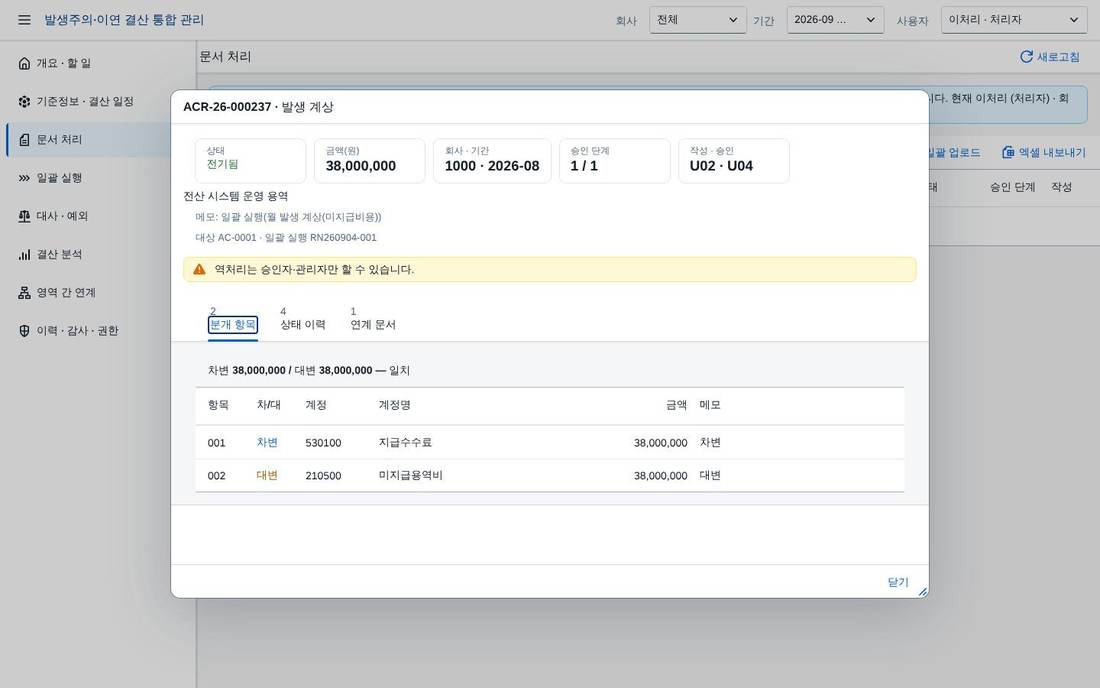
Task: Close the dialog with 닫기
Action: pyautogui.click(x=898, y=582)
